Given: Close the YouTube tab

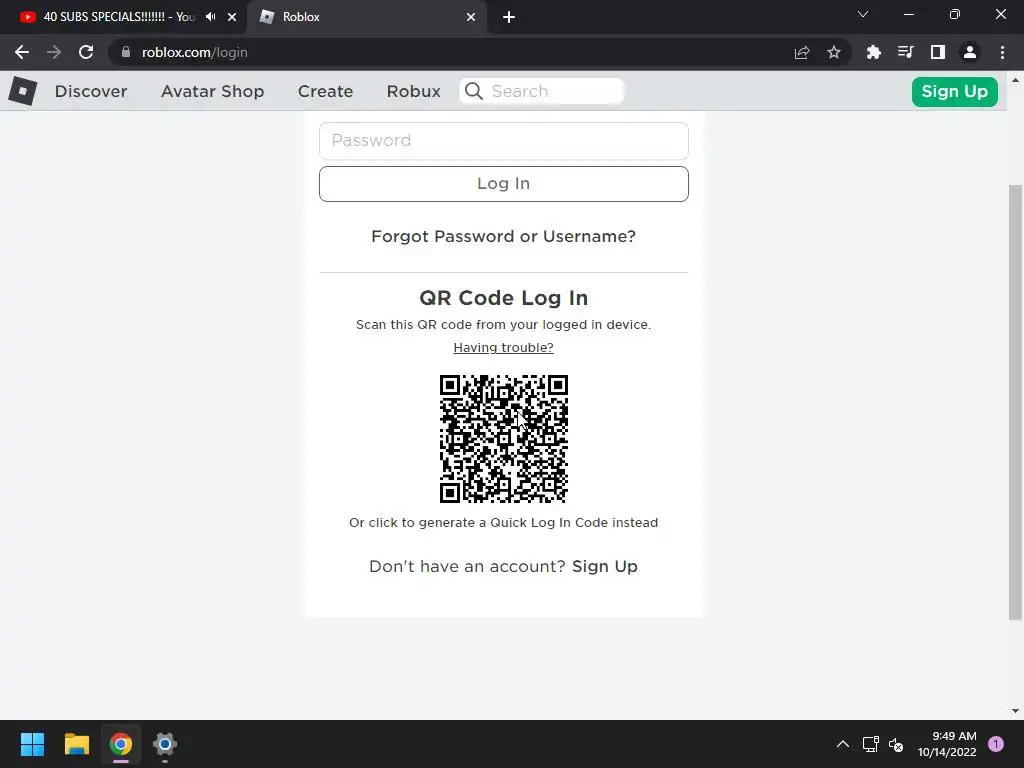Looking at the screenshot, I should coord(232,17).
